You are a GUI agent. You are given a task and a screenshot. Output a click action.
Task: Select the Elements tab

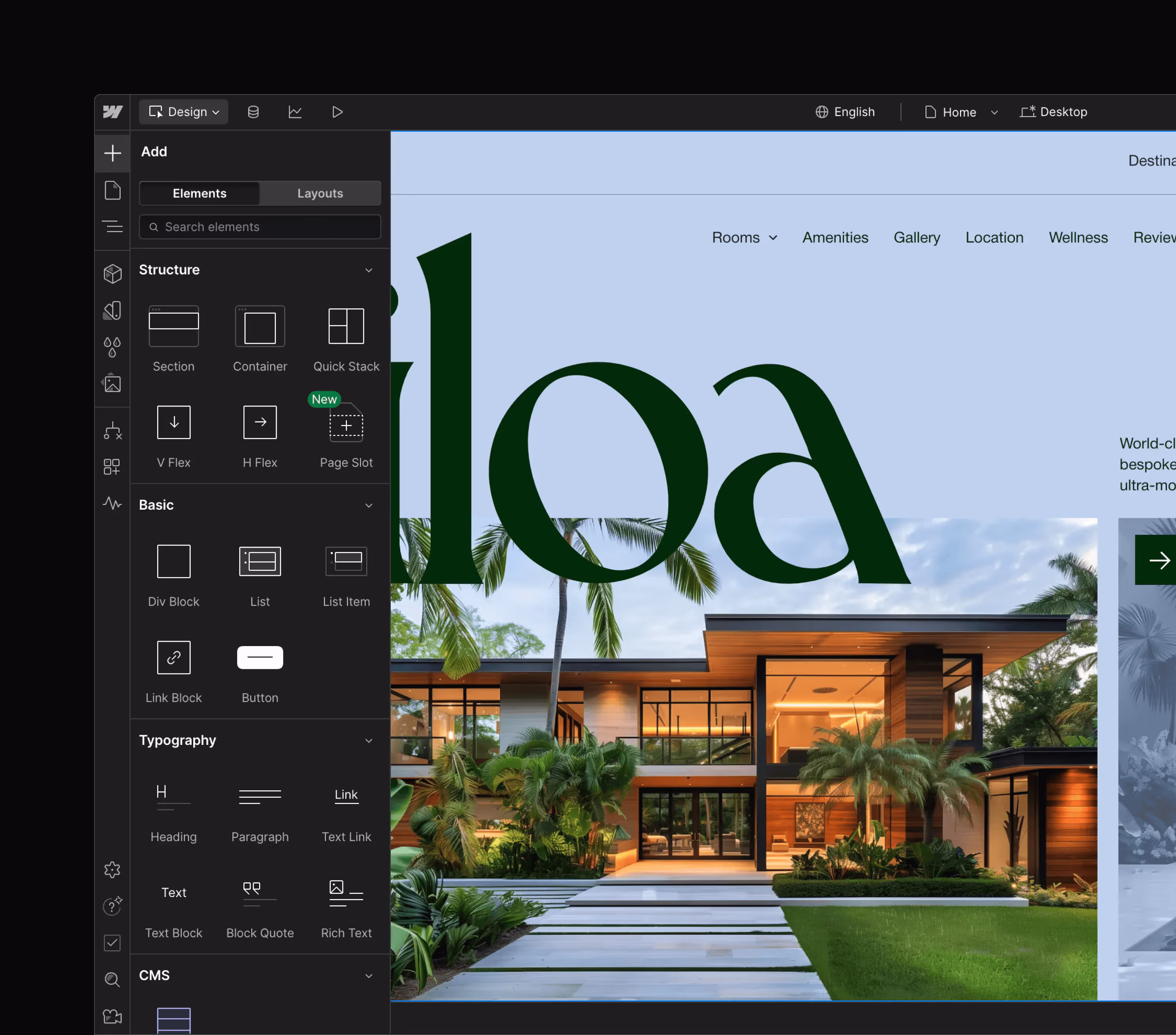pos(199,193)
